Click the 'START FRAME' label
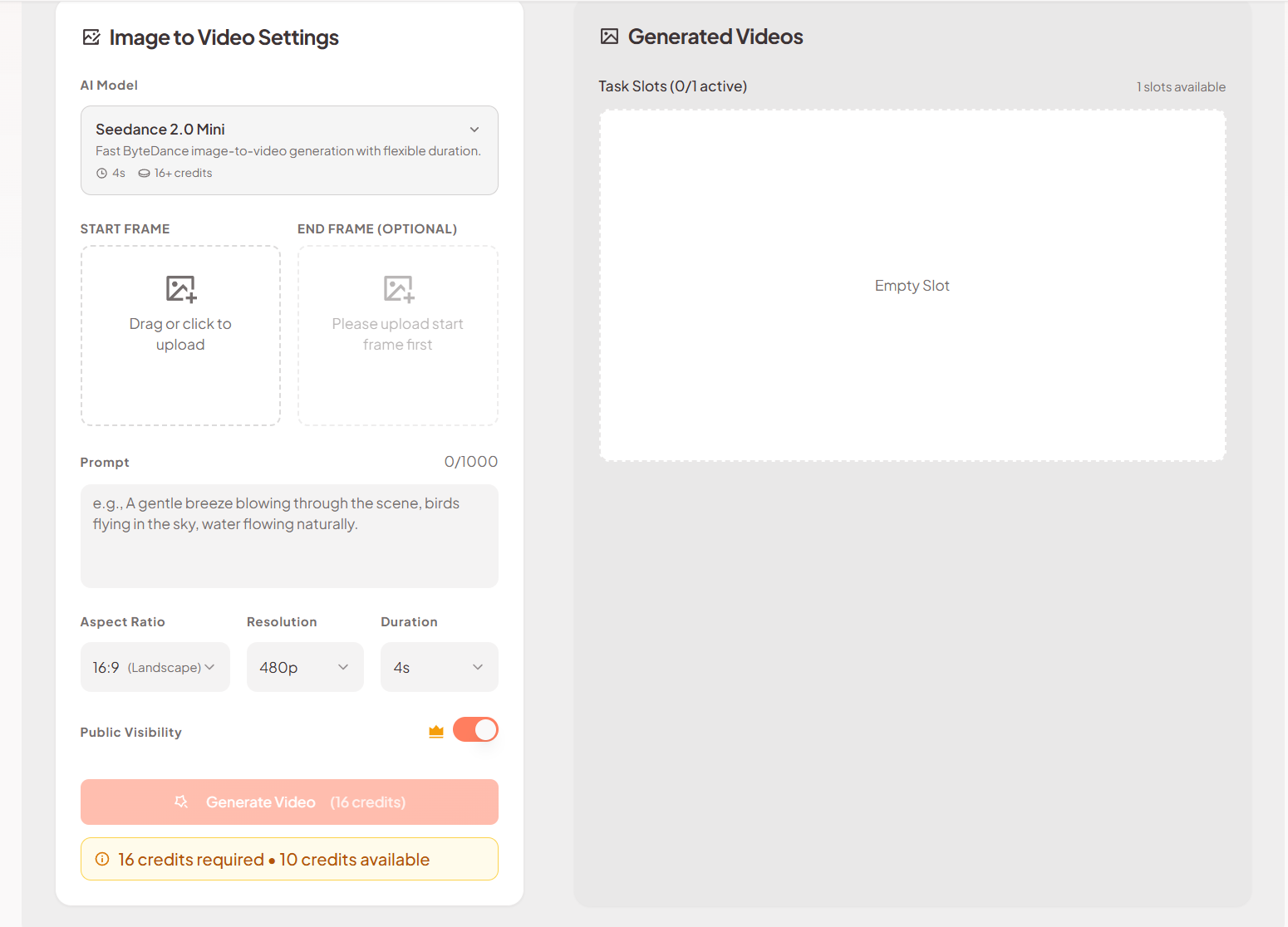 [x=125, y=229]
